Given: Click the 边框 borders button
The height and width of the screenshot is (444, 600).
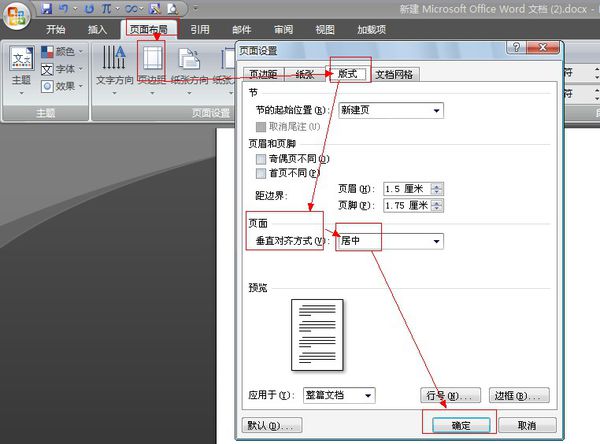Looking at the screenshot, I should (x=519, y=395).
